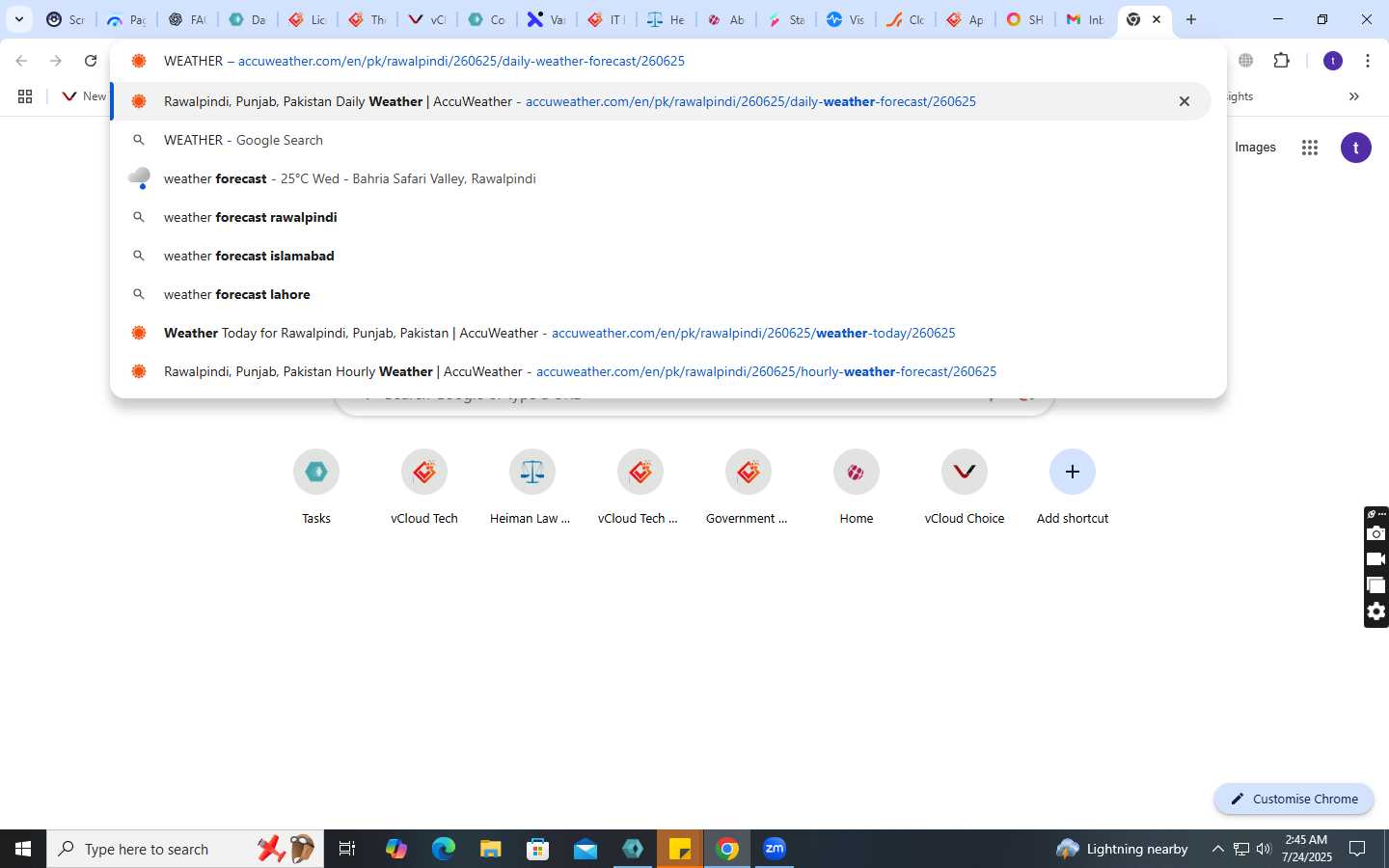1389x868 pixels.
Task: Switch to the 'Va' browser tab
Action: click(547, 19)
